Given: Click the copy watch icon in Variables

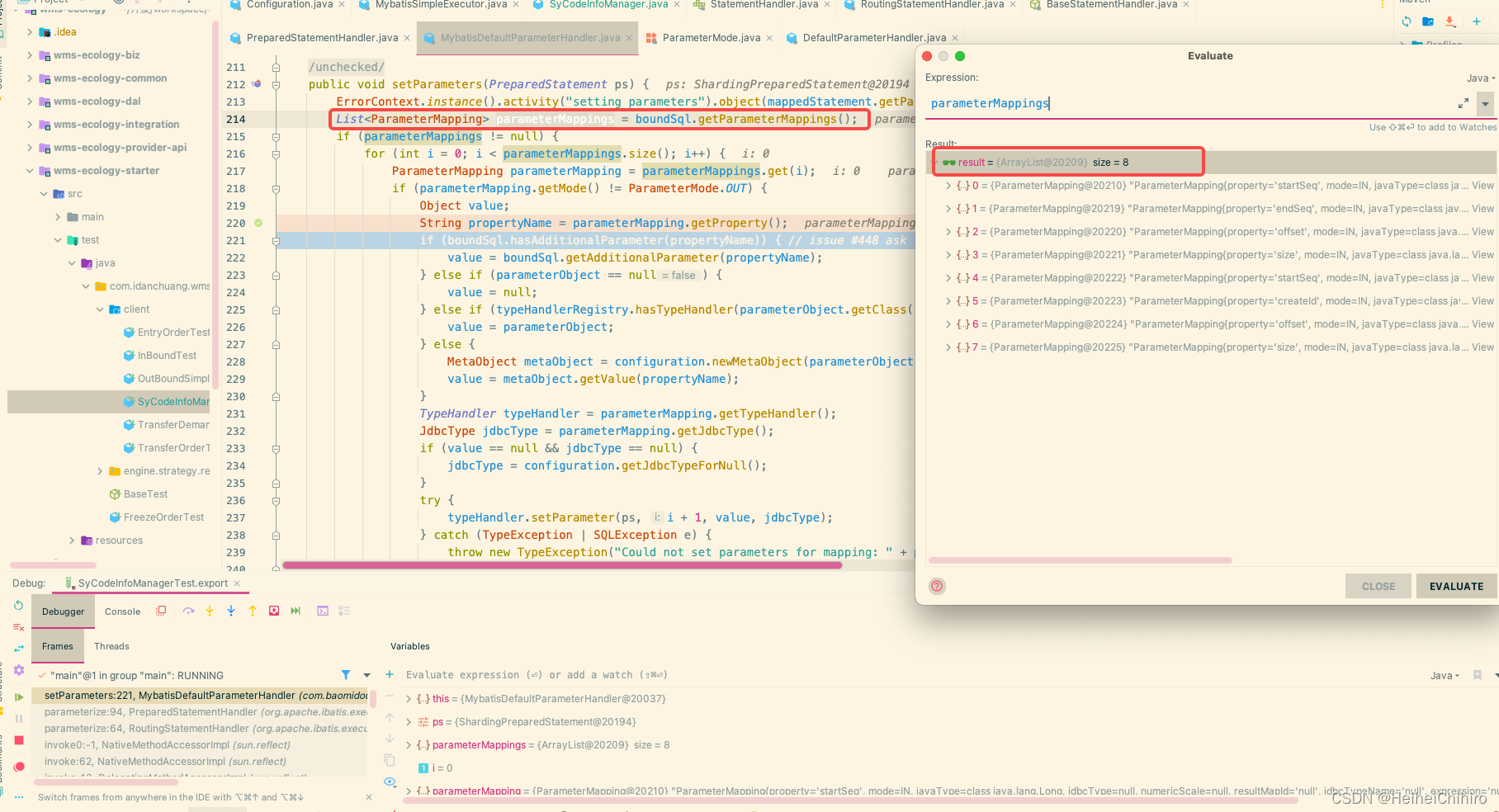Looking at the screenshot, I should pyautogui.click(x=390, y=759).
